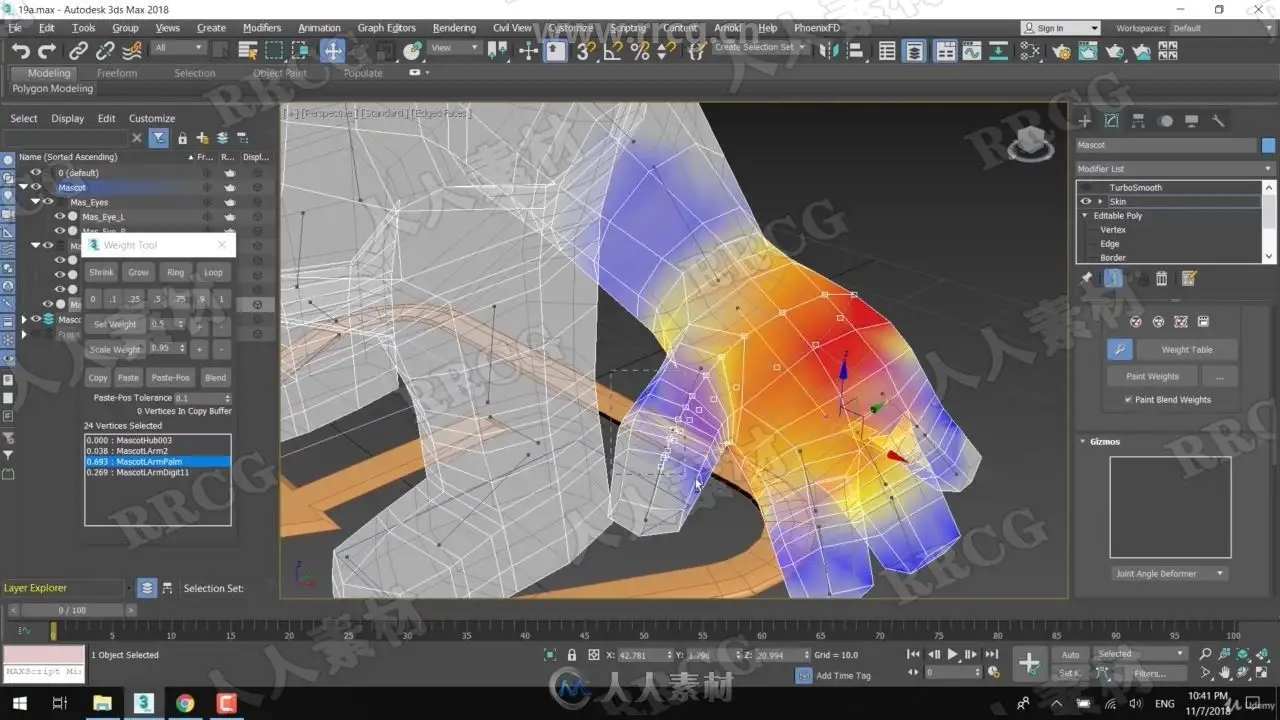Toggle visibility of the Skin modifier
Screen dimensions: 1280x720
1086,202
